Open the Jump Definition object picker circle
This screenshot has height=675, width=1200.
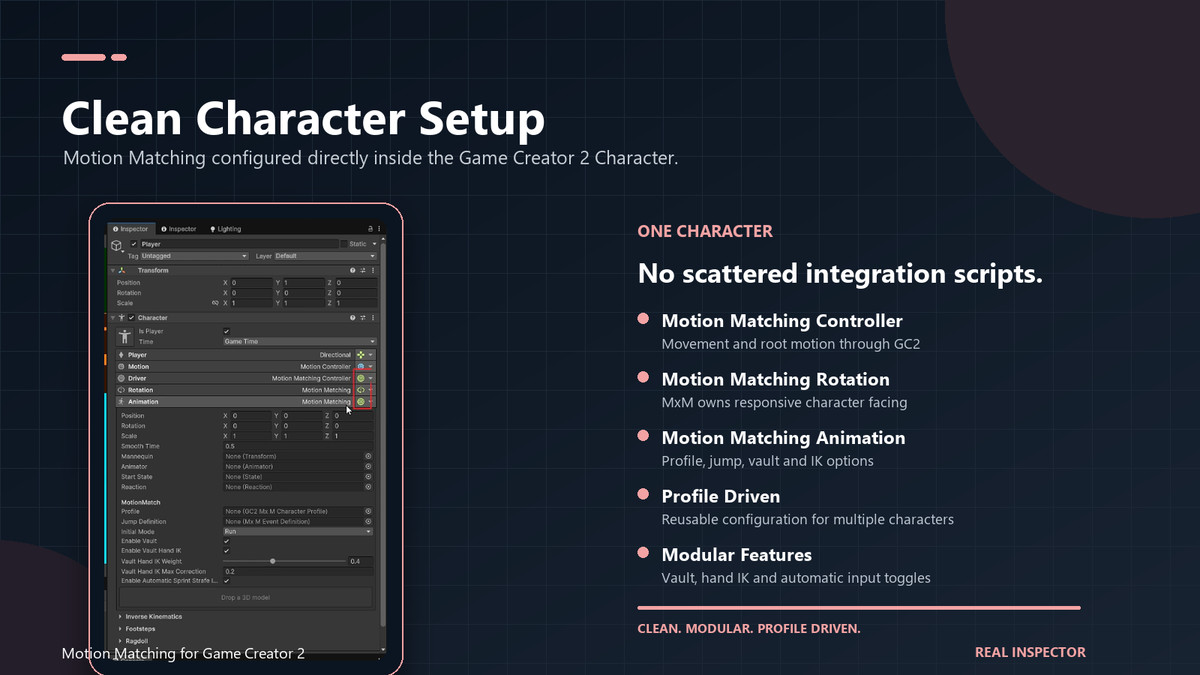[368, 521]
